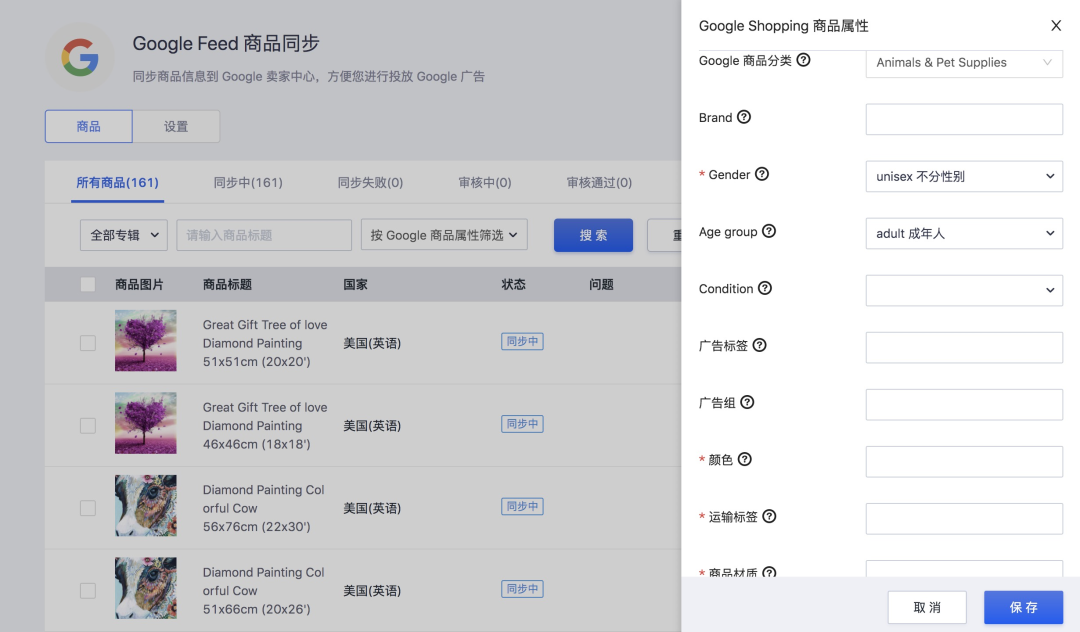Check the Tree of love 51x51cm row checkbox
The height and width of the screenshot is (632, 1080).
[x=87, y=343]
